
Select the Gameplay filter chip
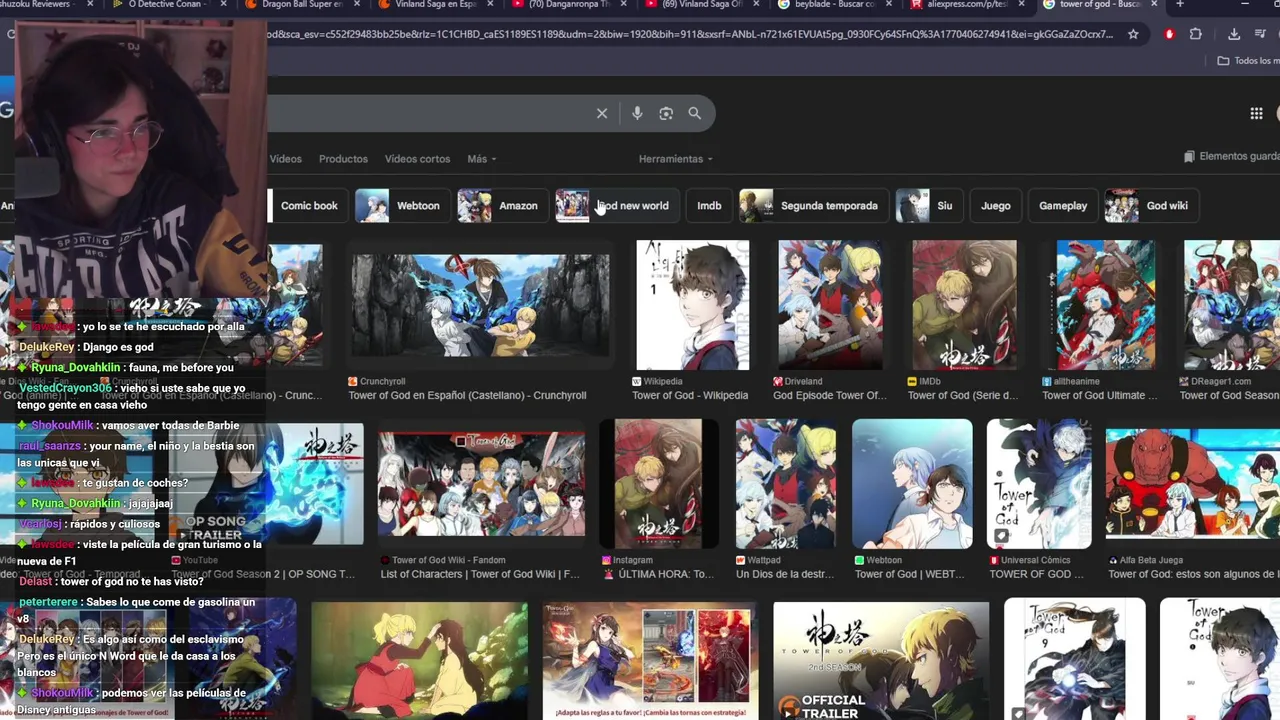[1062, 206]
